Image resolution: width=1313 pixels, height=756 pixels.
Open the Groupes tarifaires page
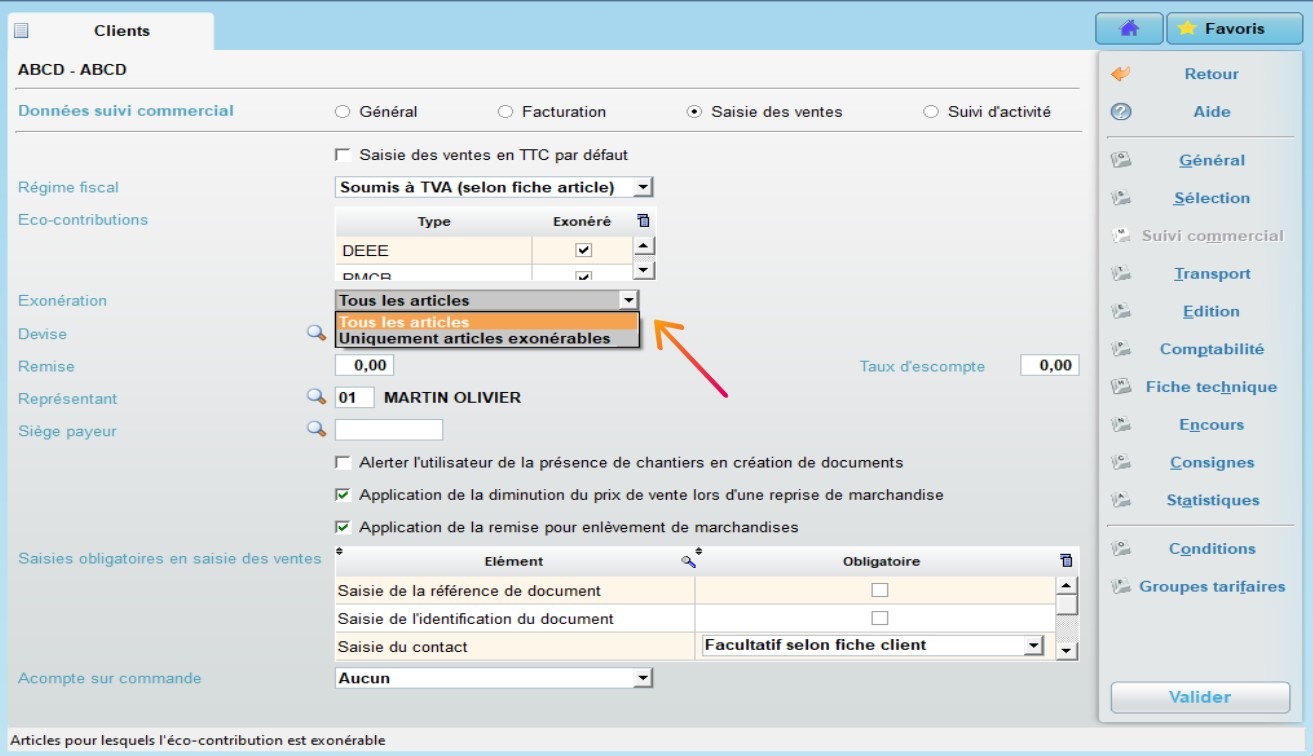click(1211, 587)
